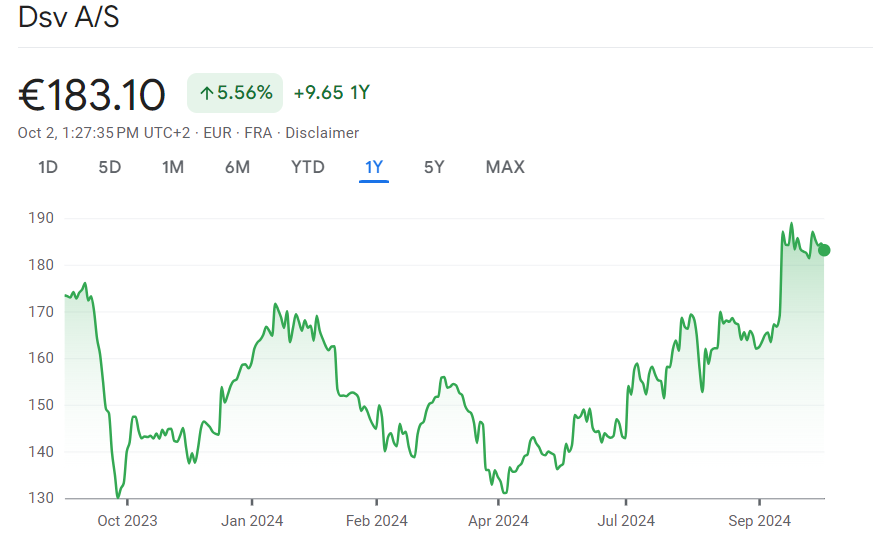
Task: Click the FRA exchange label
Action: click(258, 133)
